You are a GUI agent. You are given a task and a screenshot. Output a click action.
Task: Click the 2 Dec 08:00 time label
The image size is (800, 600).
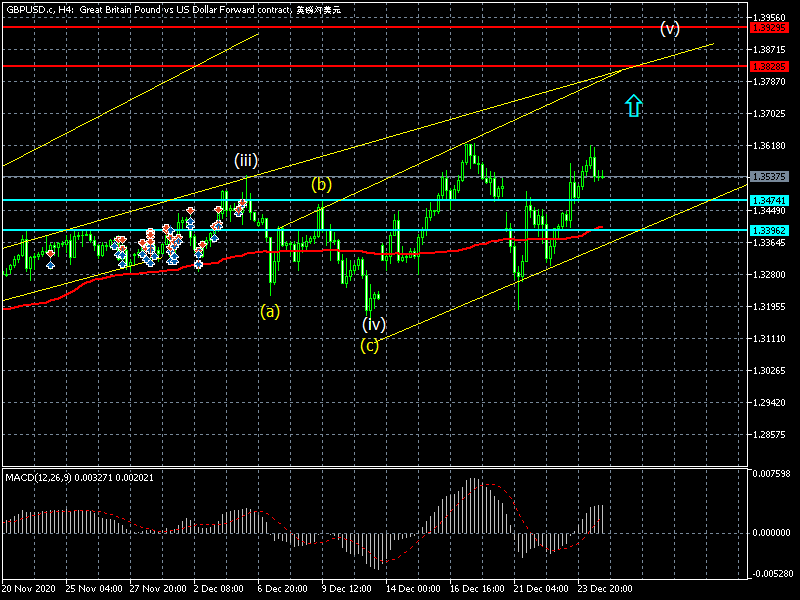pyautogui.click(x=218, y=589)
